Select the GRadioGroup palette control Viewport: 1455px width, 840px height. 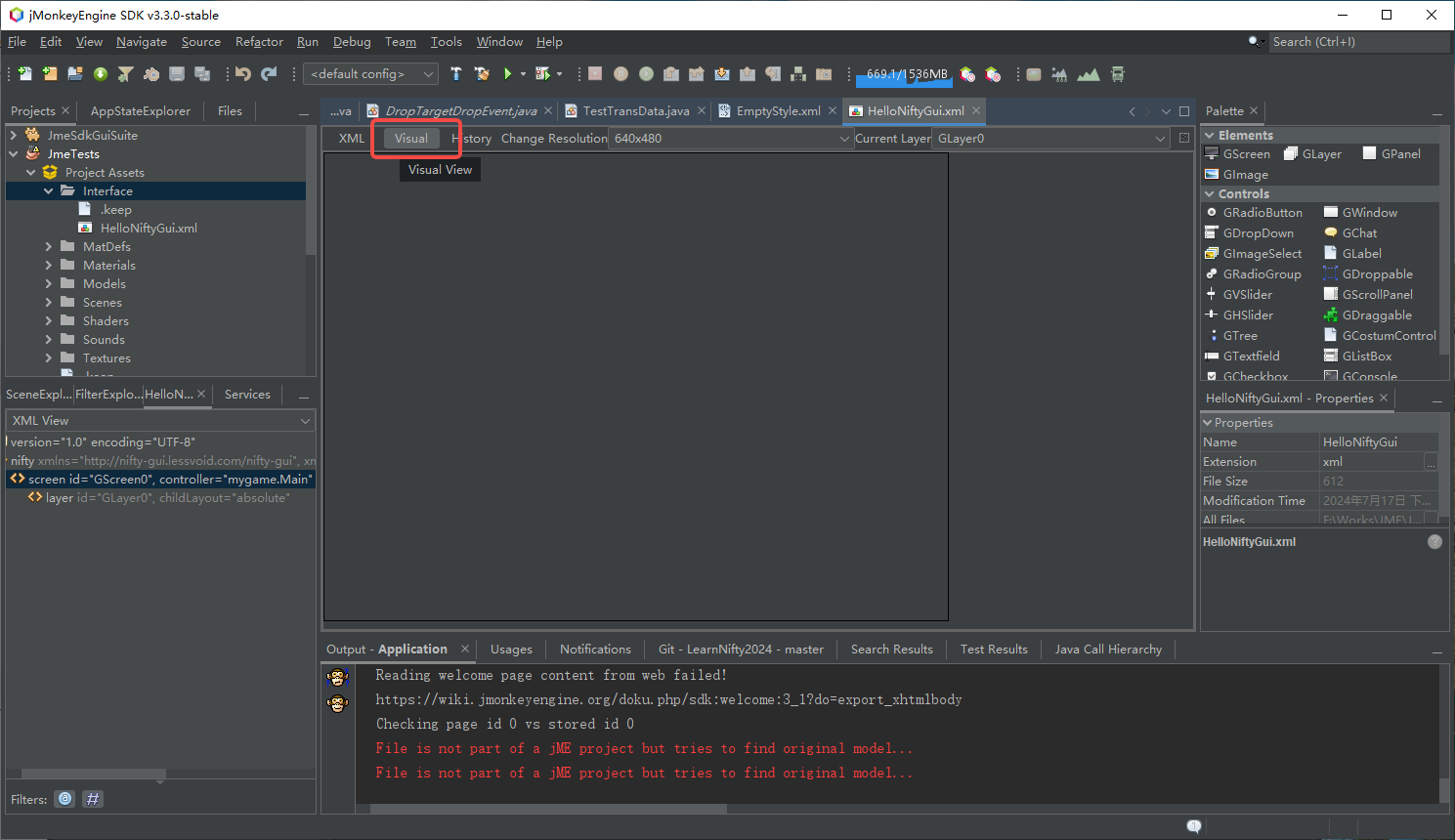pyautogui.click(x=1253, y=274)
